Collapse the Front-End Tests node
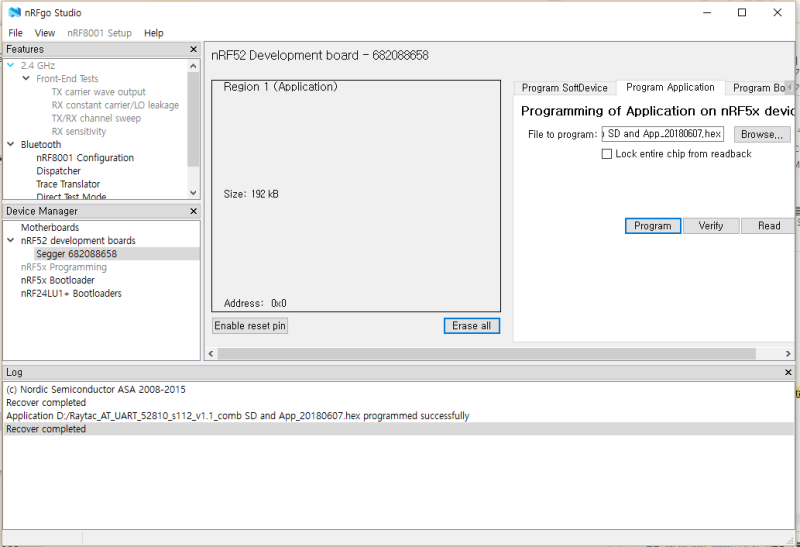The width and height of the screenshot is (800, 547). point(26,79)
